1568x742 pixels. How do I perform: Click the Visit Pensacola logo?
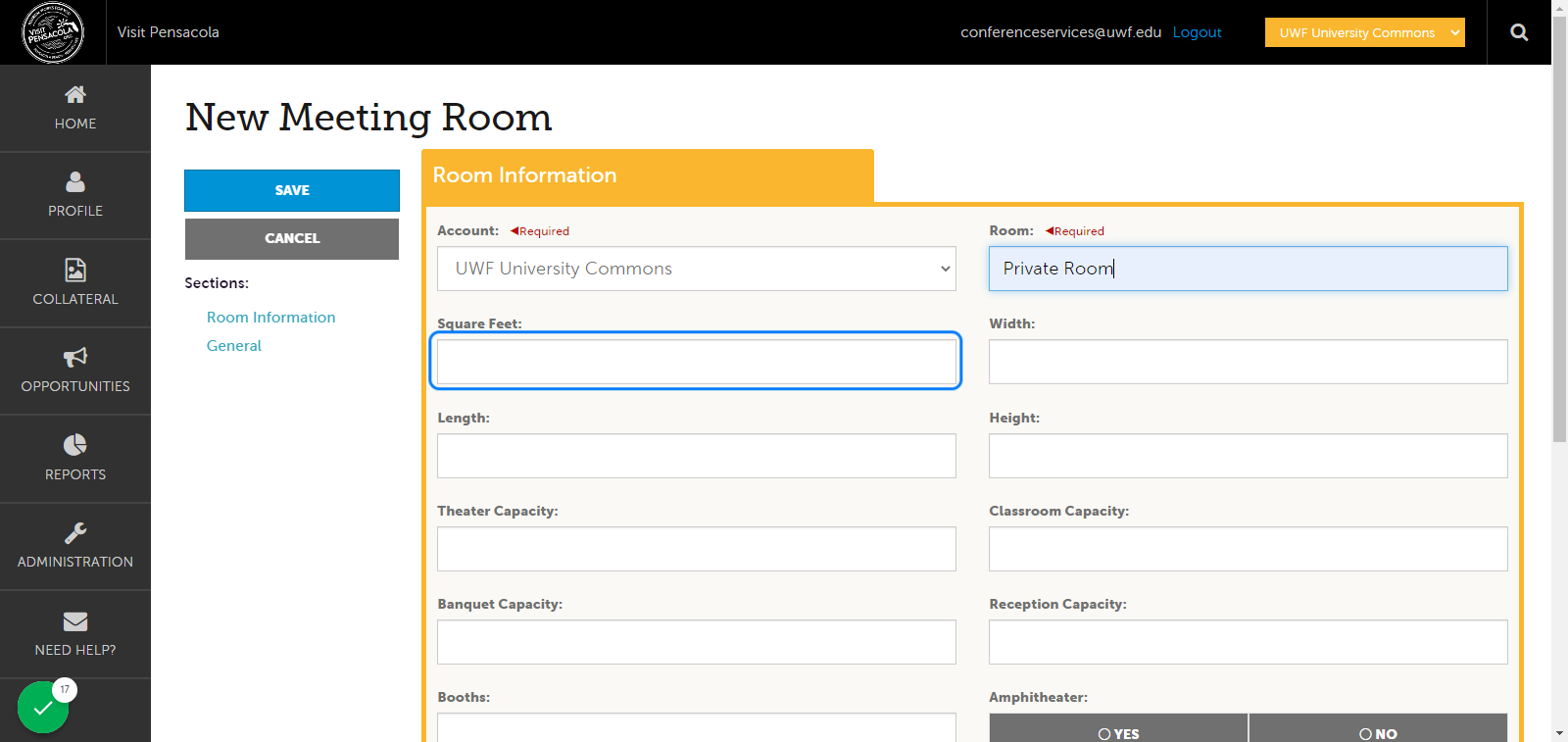[x=53, y=32]
